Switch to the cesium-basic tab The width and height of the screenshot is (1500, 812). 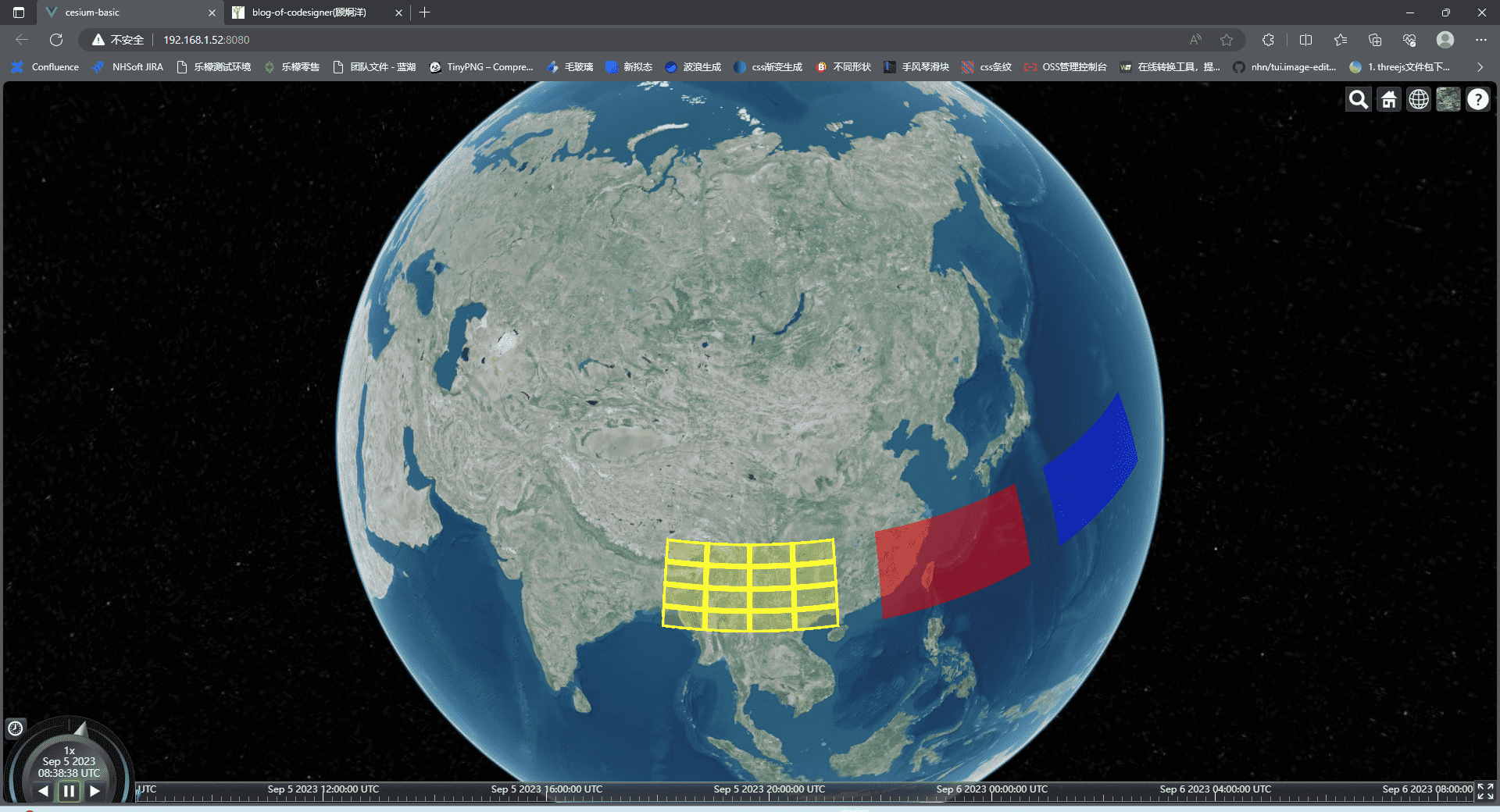(x=129, y=12)
